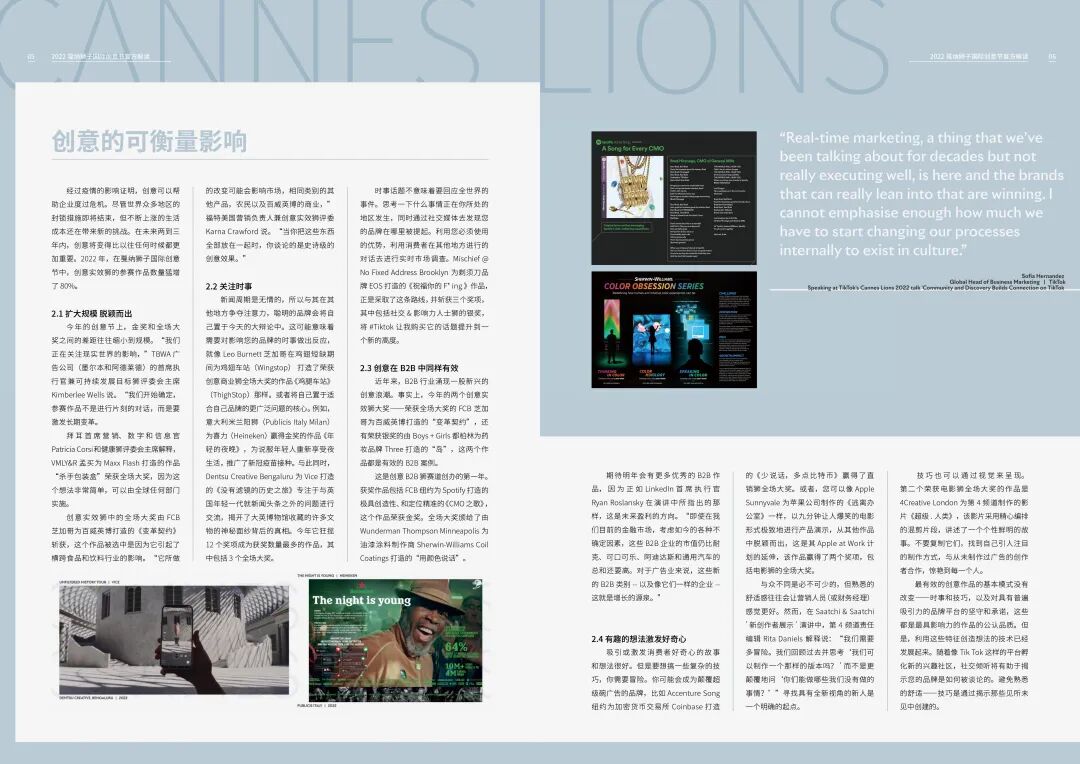1080x764 pixels.
Task: Click the heading 创意的可衡量影响
Action: click(149, 141)
